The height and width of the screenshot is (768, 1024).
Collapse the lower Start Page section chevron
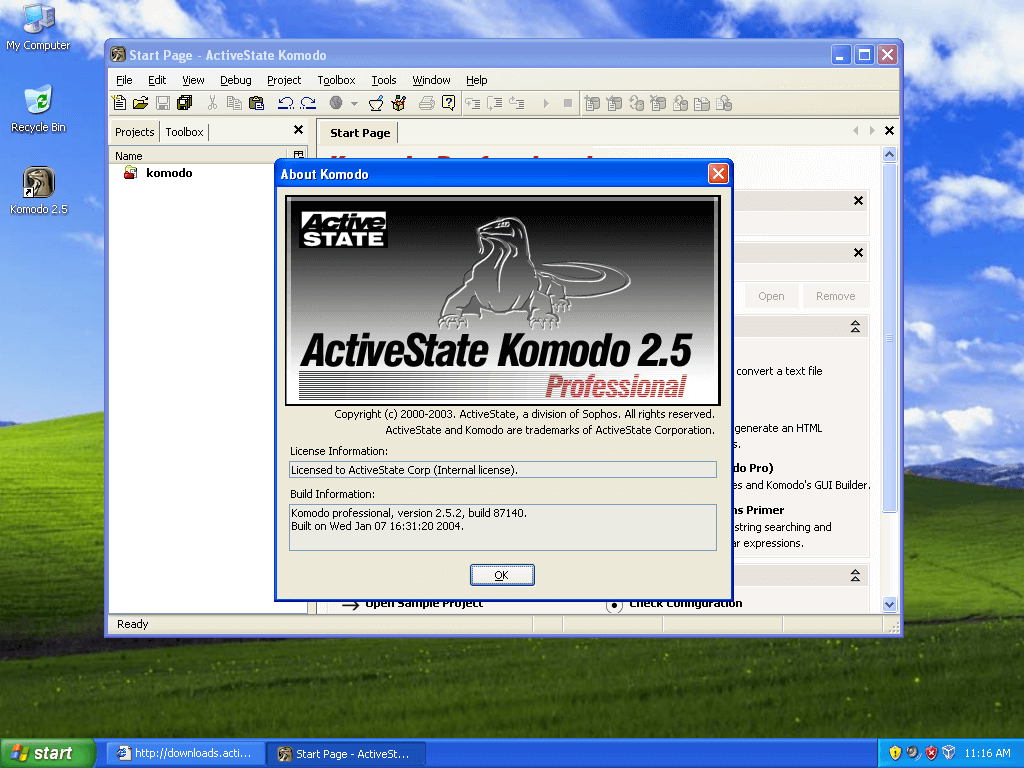855,575
